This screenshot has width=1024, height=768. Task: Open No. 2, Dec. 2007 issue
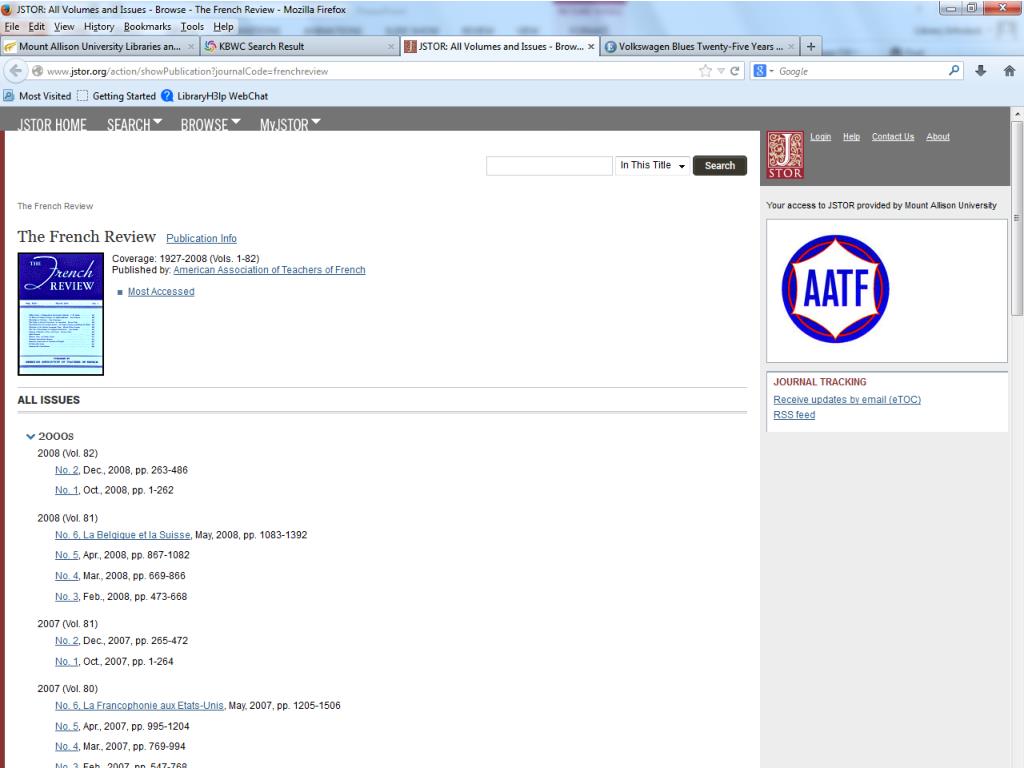[x=67, y=641]
